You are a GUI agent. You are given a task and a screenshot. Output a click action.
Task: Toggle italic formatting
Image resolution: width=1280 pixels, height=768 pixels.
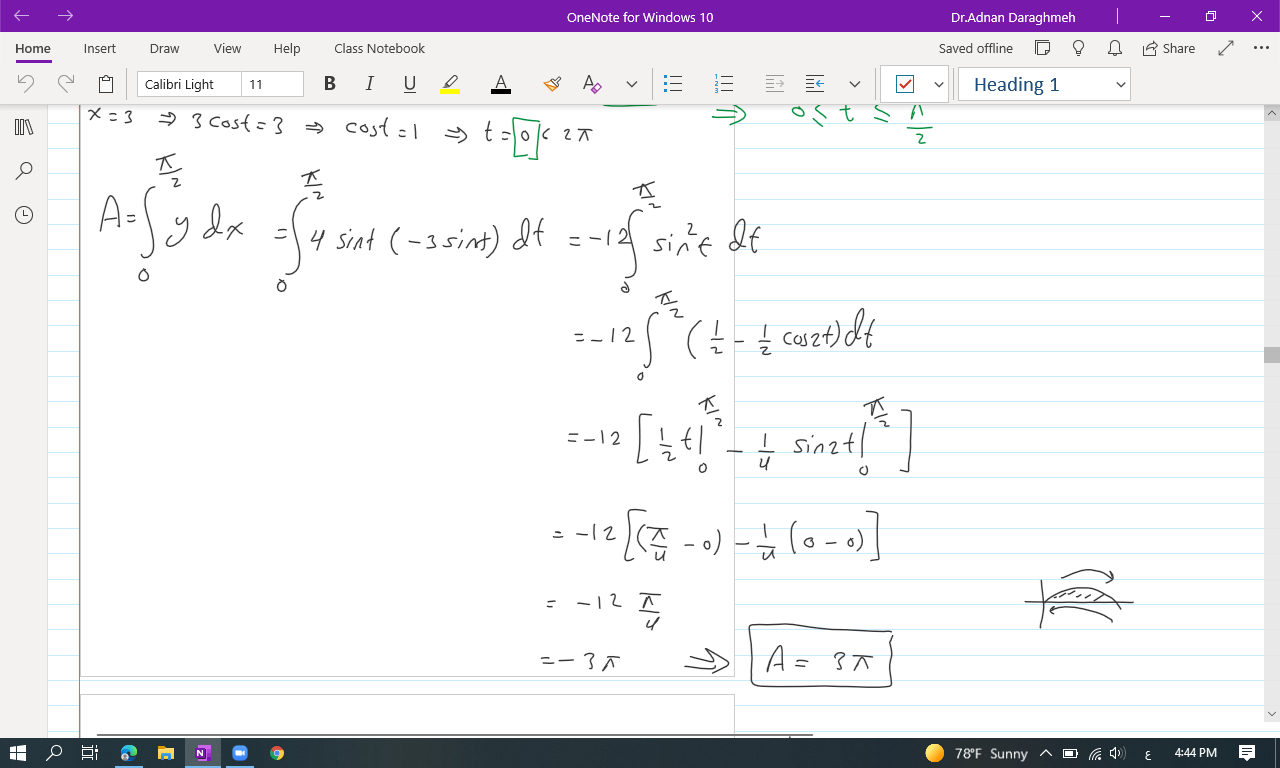click(x=370, y=84)
